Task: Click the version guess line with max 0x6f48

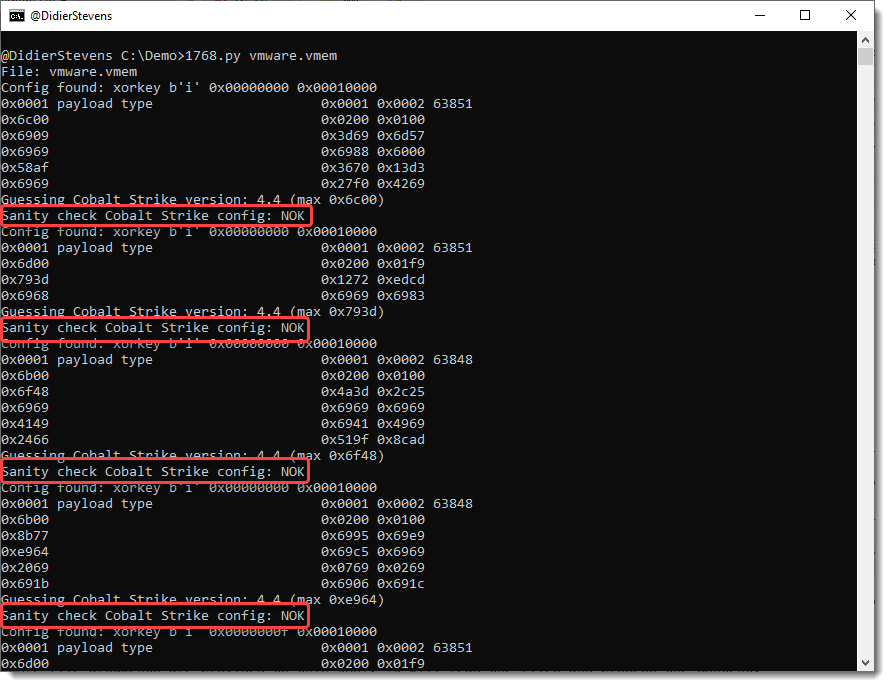Action: click(192, 456)
